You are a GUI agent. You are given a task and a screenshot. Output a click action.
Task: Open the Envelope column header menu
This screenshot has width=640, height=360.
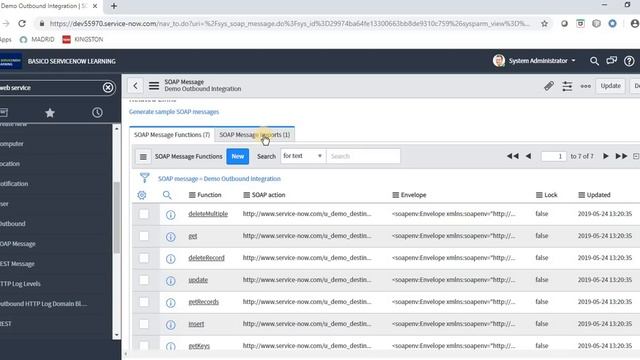pyautogui.click(x=396, y=195)
